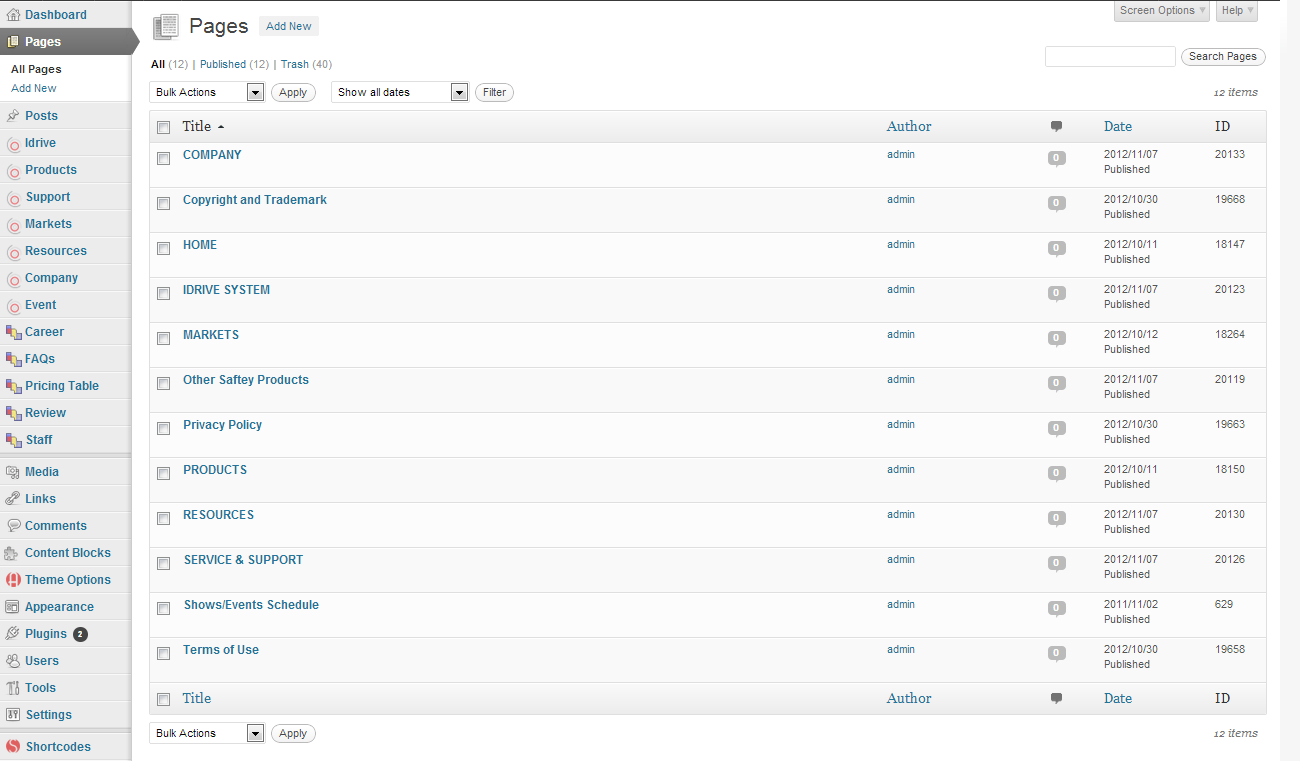Expand the Screen Options panel
Viewport: 1300px width, 761px height.
point(1162,11)
